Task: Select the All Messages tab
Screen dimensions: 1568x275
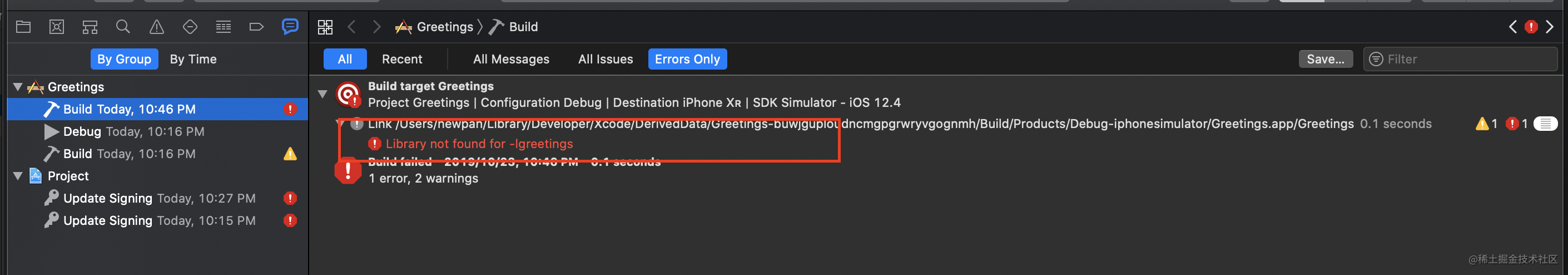Action: coord(510,59)
